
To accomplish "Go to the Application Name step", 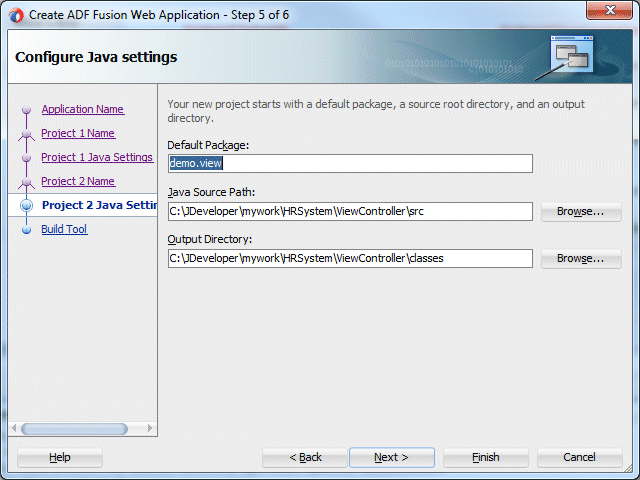I will click(x=82, y=109).
